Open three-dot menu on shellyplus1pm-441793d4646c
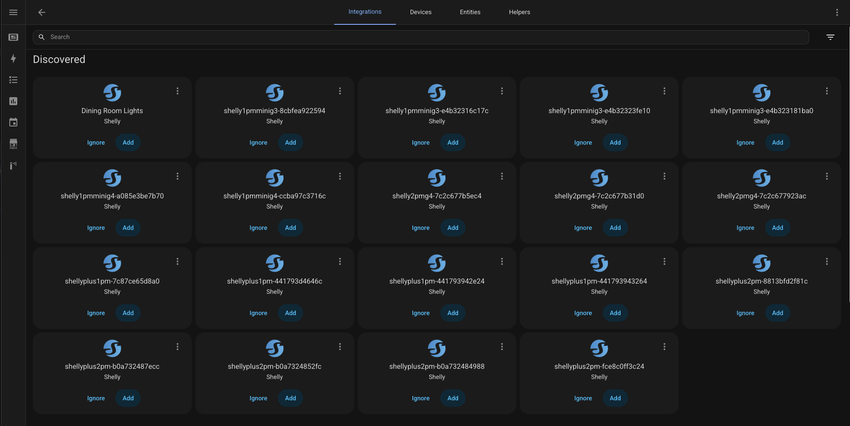 point(340,261)
